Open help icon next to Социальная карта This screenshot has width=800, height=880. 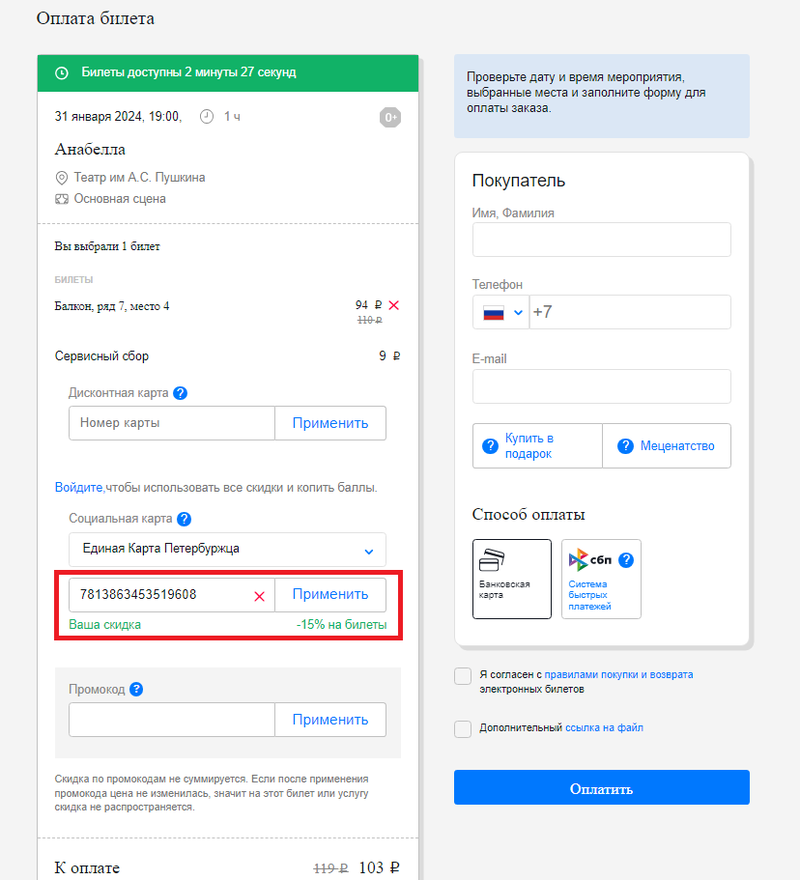coord(184,519)
